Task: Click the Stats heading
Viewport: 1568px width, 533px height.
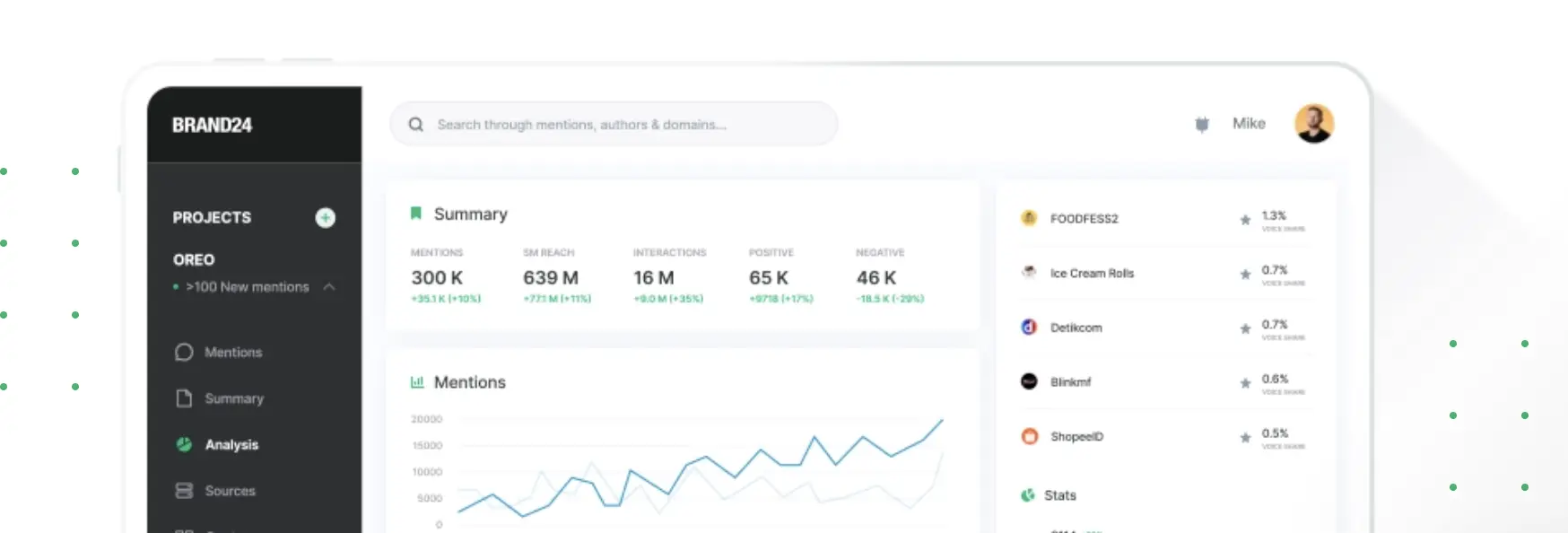Action: tap(1060, 495)
